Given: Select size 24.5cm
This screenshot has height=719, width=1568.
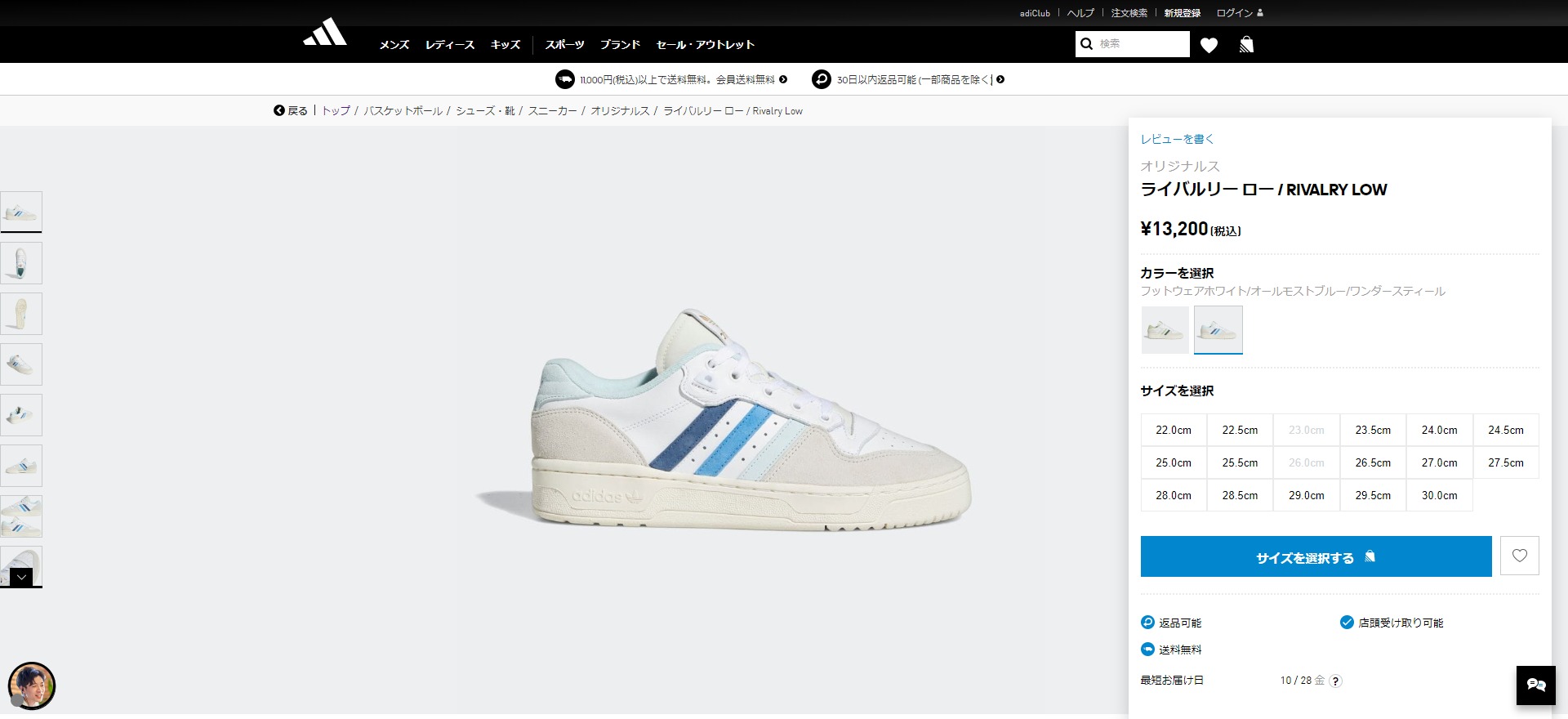Looking at the screenshot, I should [1506, 430].
